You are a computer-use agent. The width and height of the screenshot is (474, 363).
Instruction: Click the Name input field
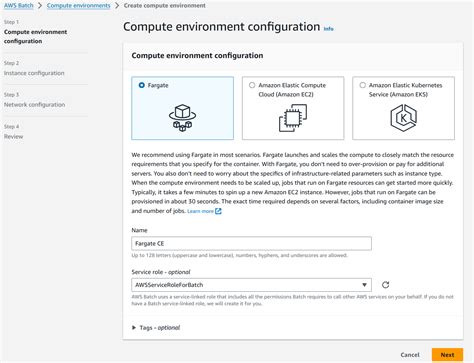tap(251, 244)
